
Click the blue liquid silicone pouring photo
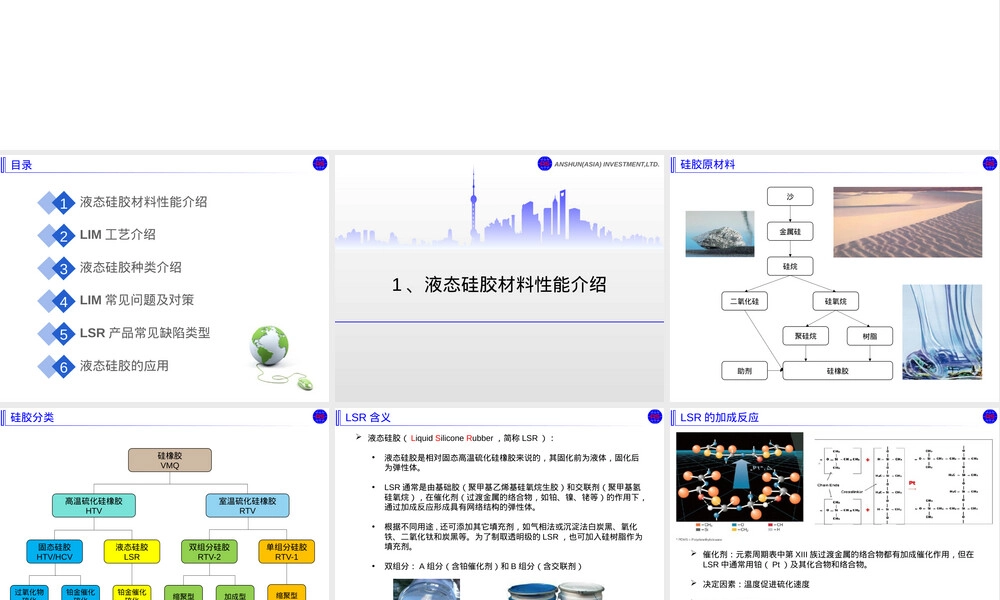(x=942, y=332)
